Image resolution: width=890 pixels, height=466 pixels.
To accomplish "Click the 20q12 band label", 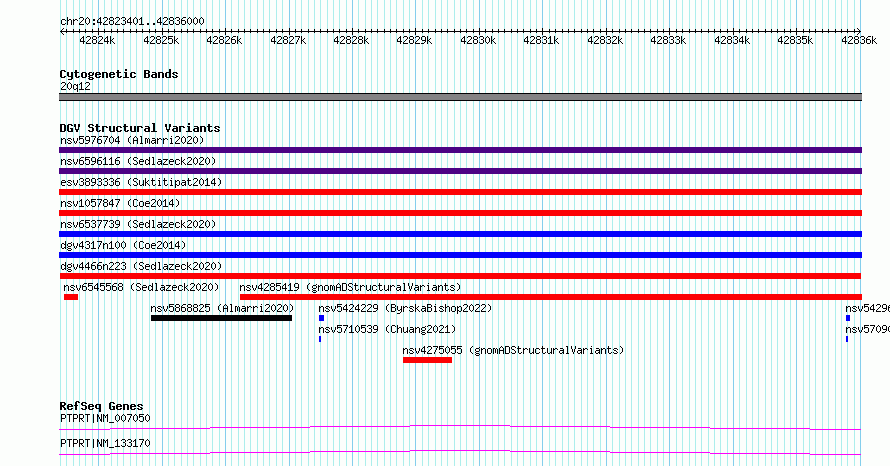I will click(75, 86).
